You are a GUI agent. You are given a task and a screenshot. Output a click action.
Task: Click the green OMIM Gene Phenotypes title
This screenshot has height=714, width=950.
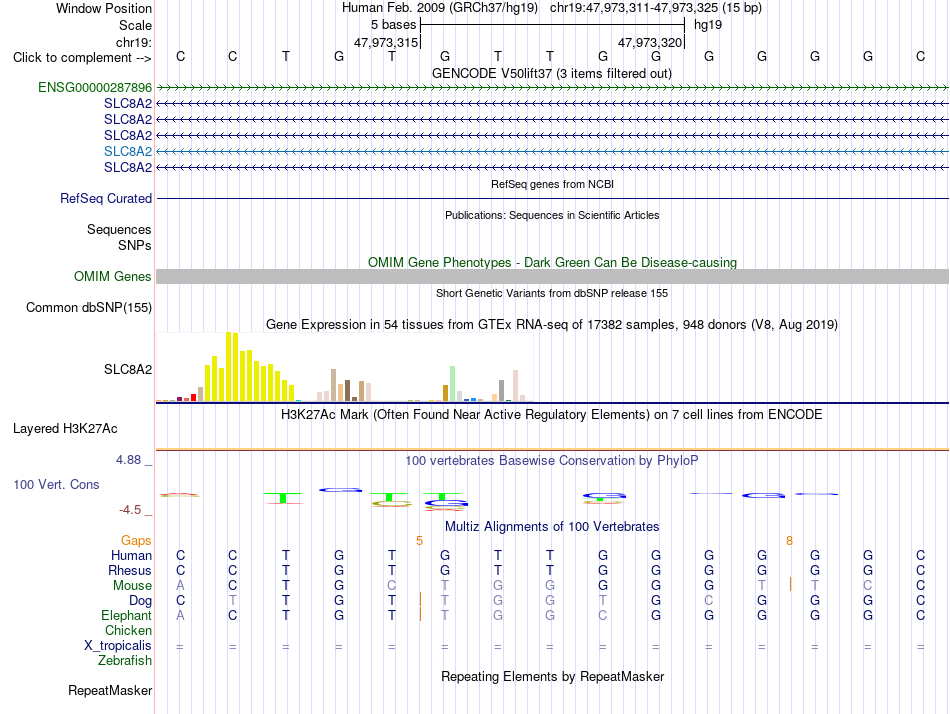coord(552,262)
